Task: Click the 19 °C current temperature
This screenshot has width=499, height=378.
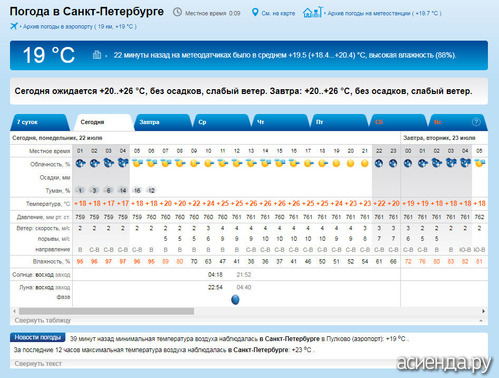Action: (49, 55)
